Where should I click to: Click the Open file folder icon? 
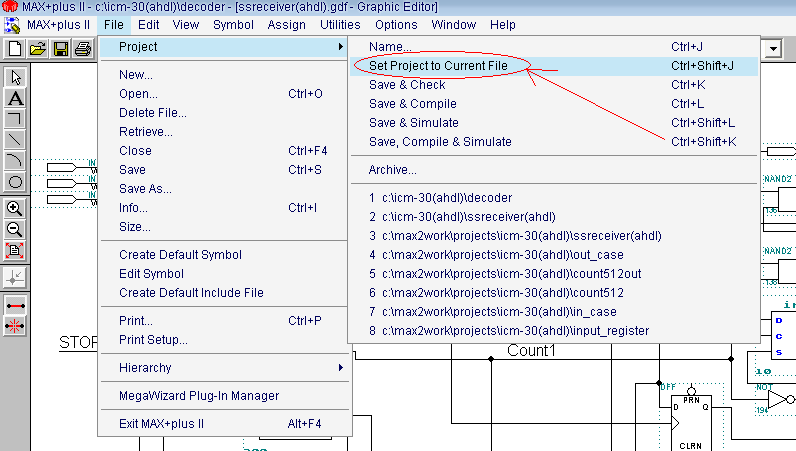pos(38,49)
